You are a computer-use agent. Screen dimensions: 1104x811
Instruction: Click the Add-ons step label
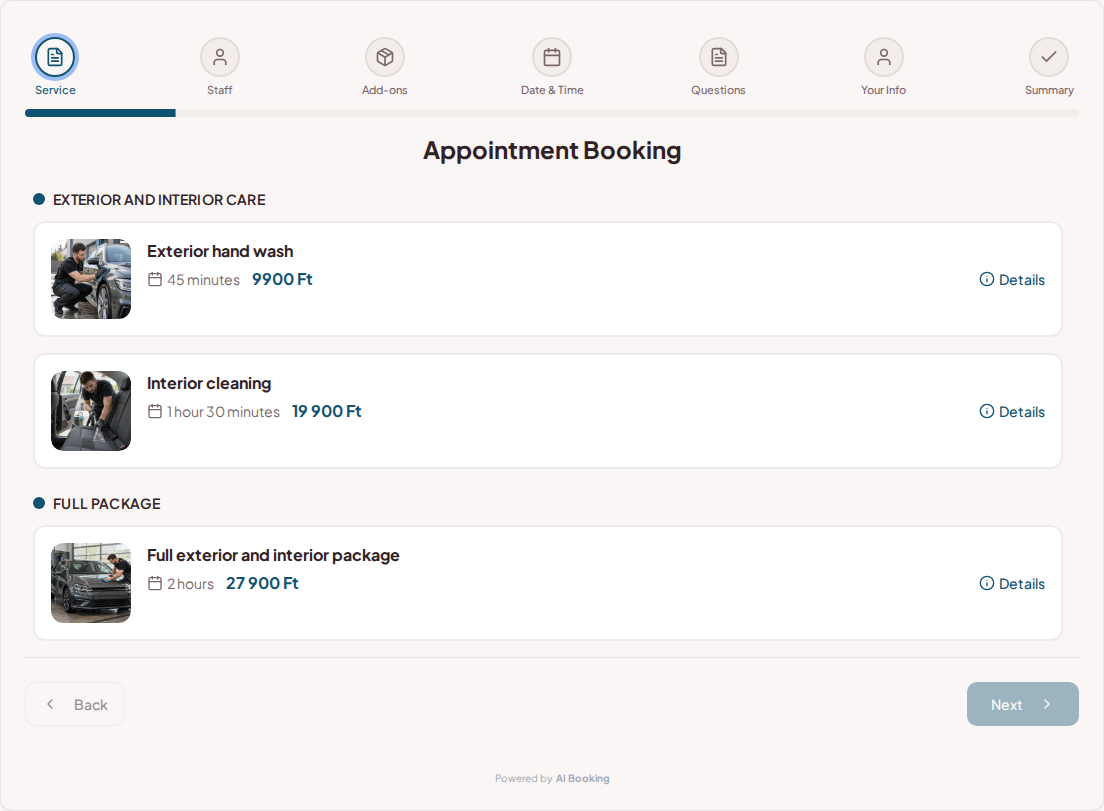[384, 90]
